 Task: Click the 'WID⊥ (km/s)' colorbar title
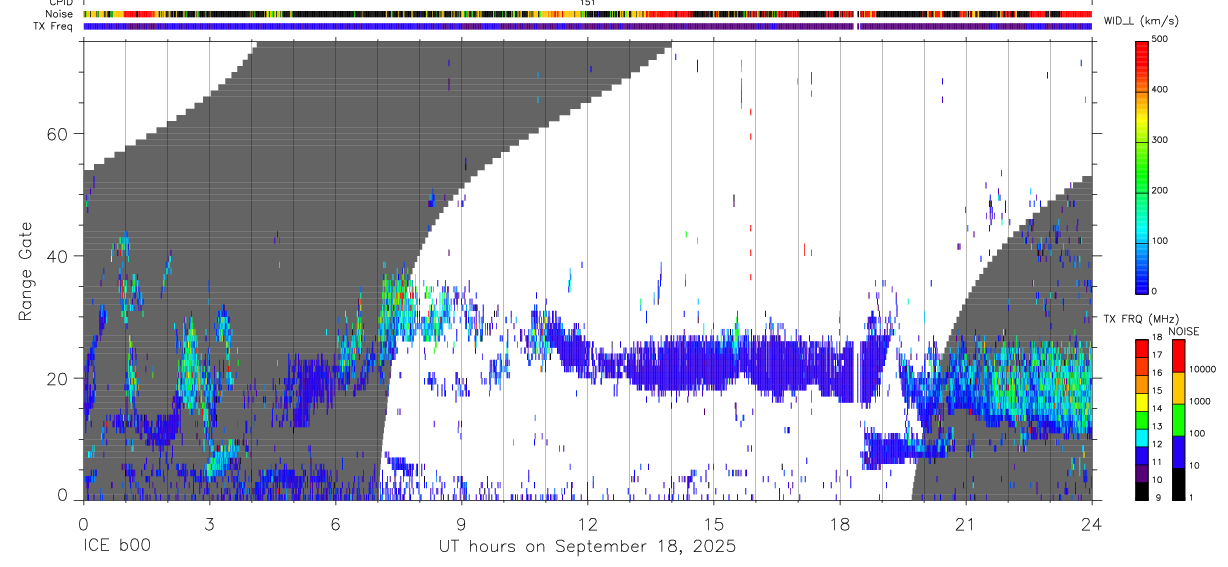pos(1140,20)
